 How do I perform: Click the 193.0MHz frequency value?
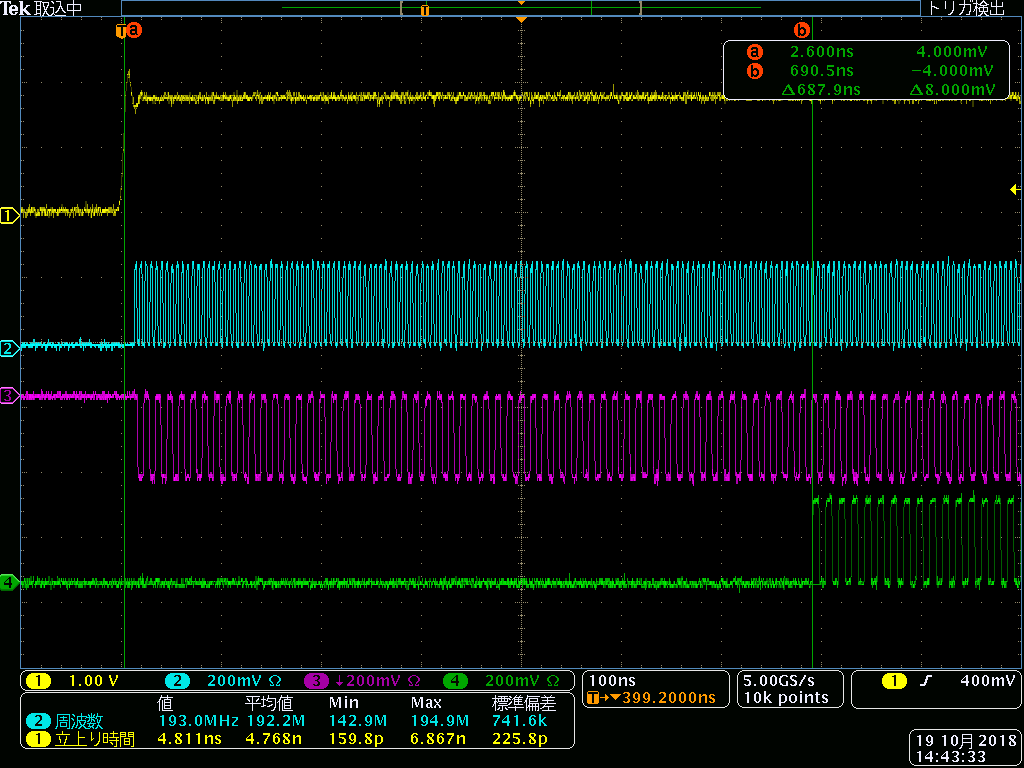(200, 721)
